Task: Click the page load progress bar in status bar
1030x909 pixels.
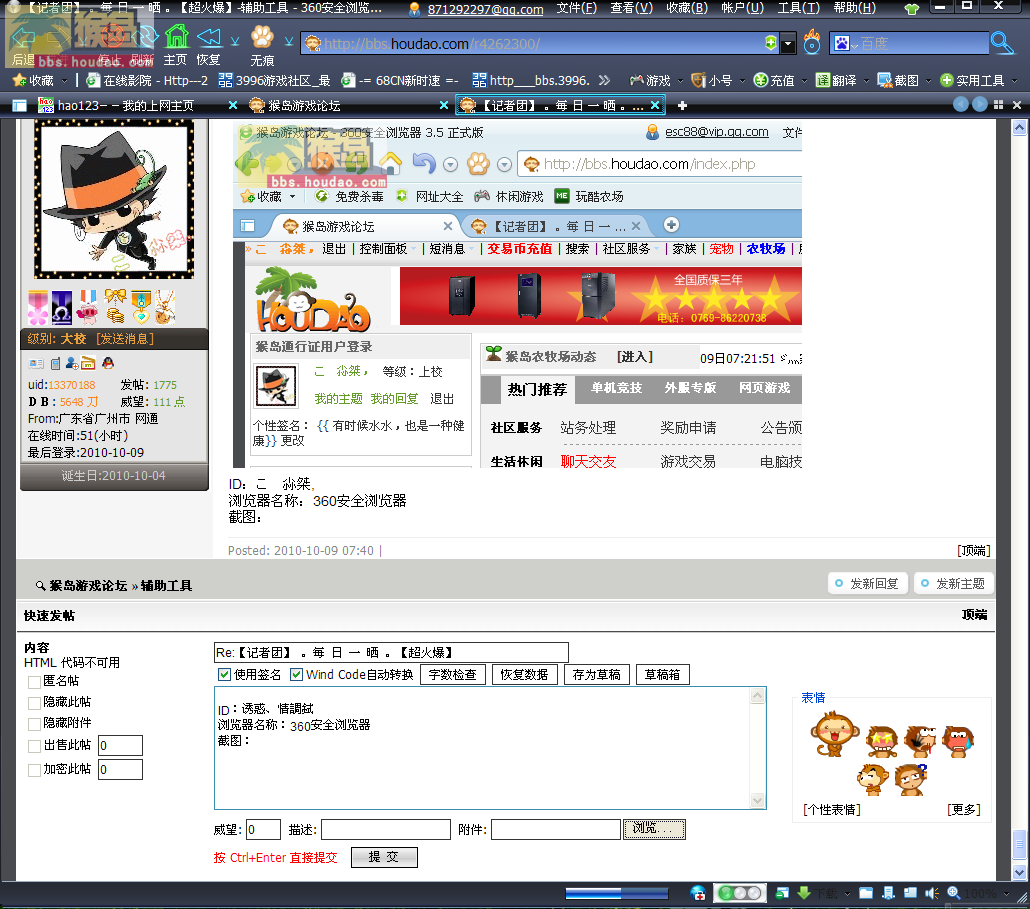Action: click(616, 893)
